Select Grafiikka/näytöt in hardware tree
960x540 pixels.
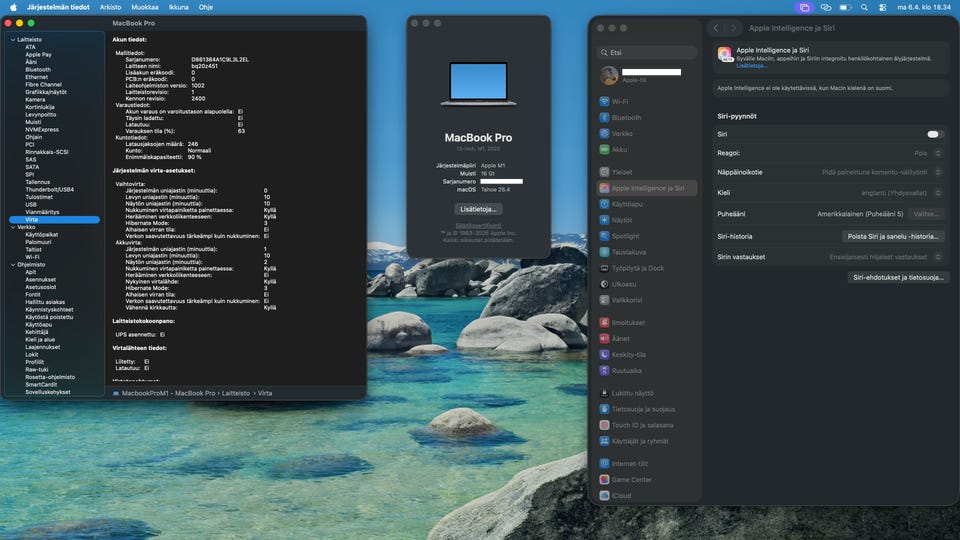tap(46, 92)
